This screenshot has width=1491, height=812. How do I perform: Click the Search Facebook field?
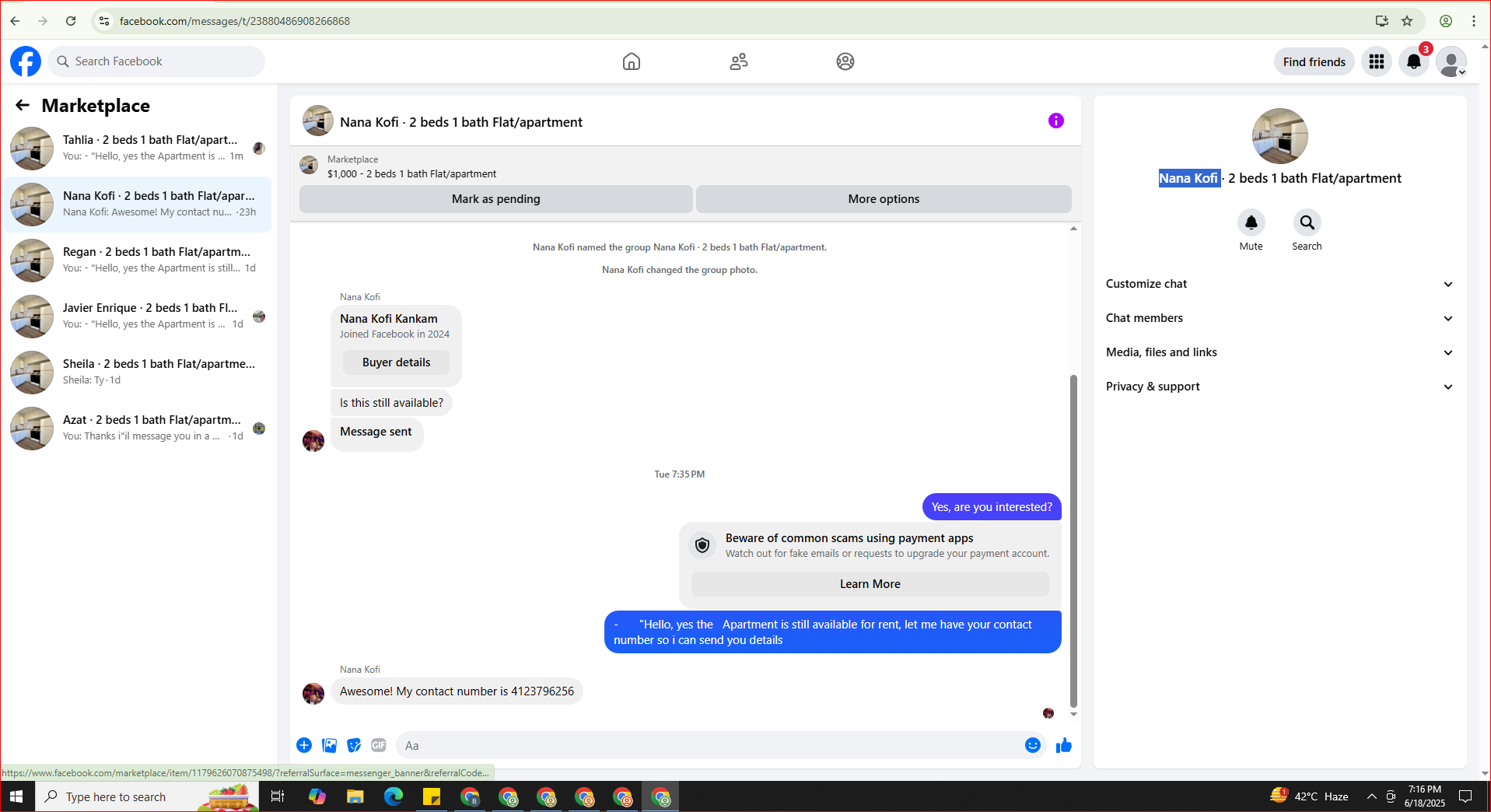[156, 61]
